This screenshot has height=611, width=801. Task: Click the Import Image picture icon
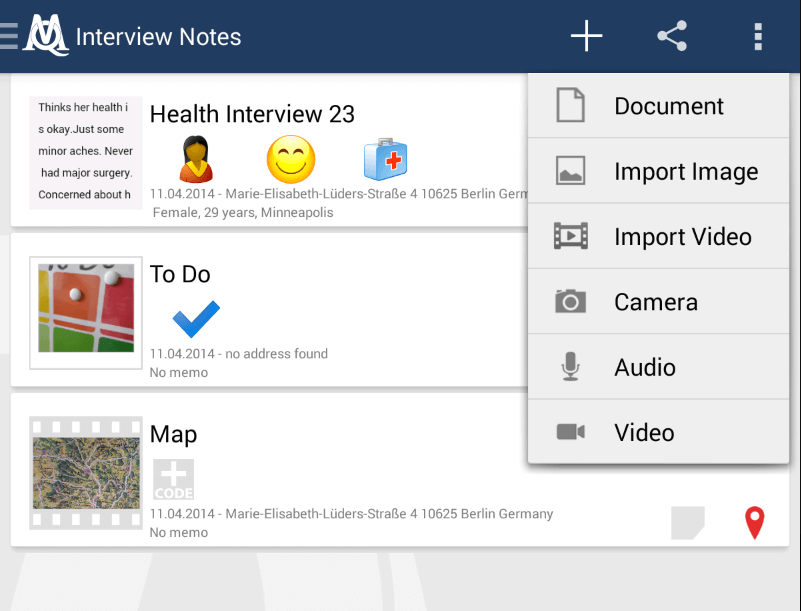tap(570, 171)
